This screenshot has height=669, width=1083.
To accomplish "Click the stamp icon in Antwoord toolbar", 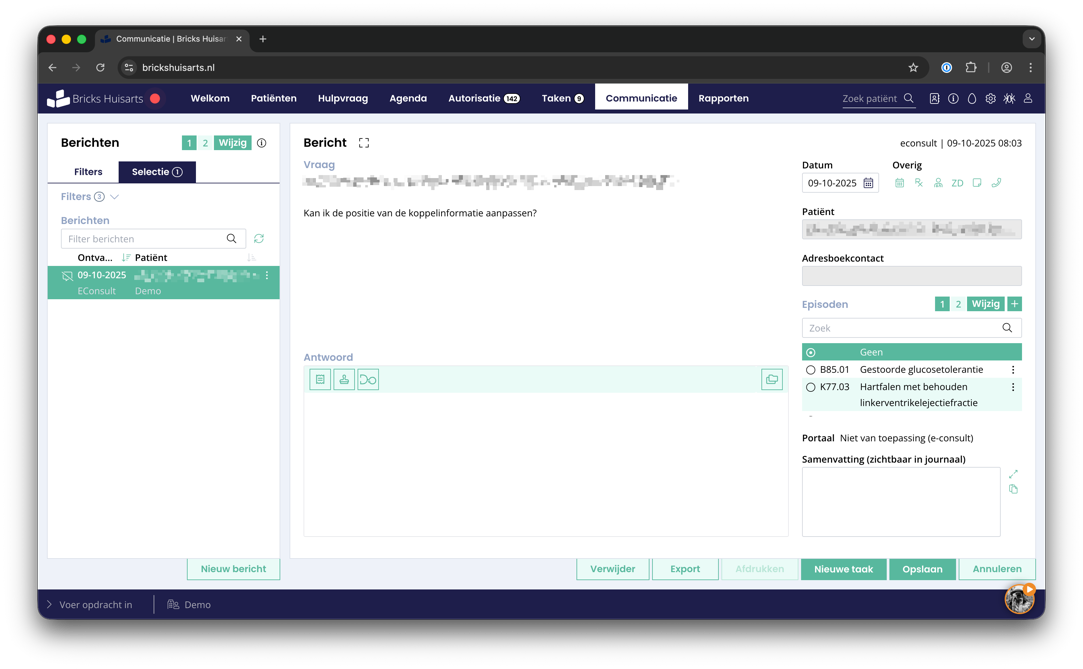I will 344,380.
